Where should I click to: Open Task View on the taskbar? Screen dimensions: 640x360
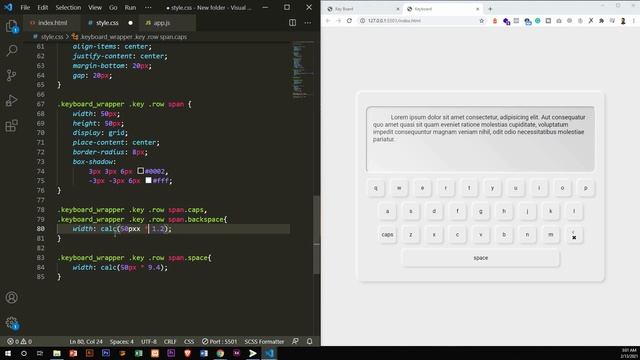click(40, 353)
